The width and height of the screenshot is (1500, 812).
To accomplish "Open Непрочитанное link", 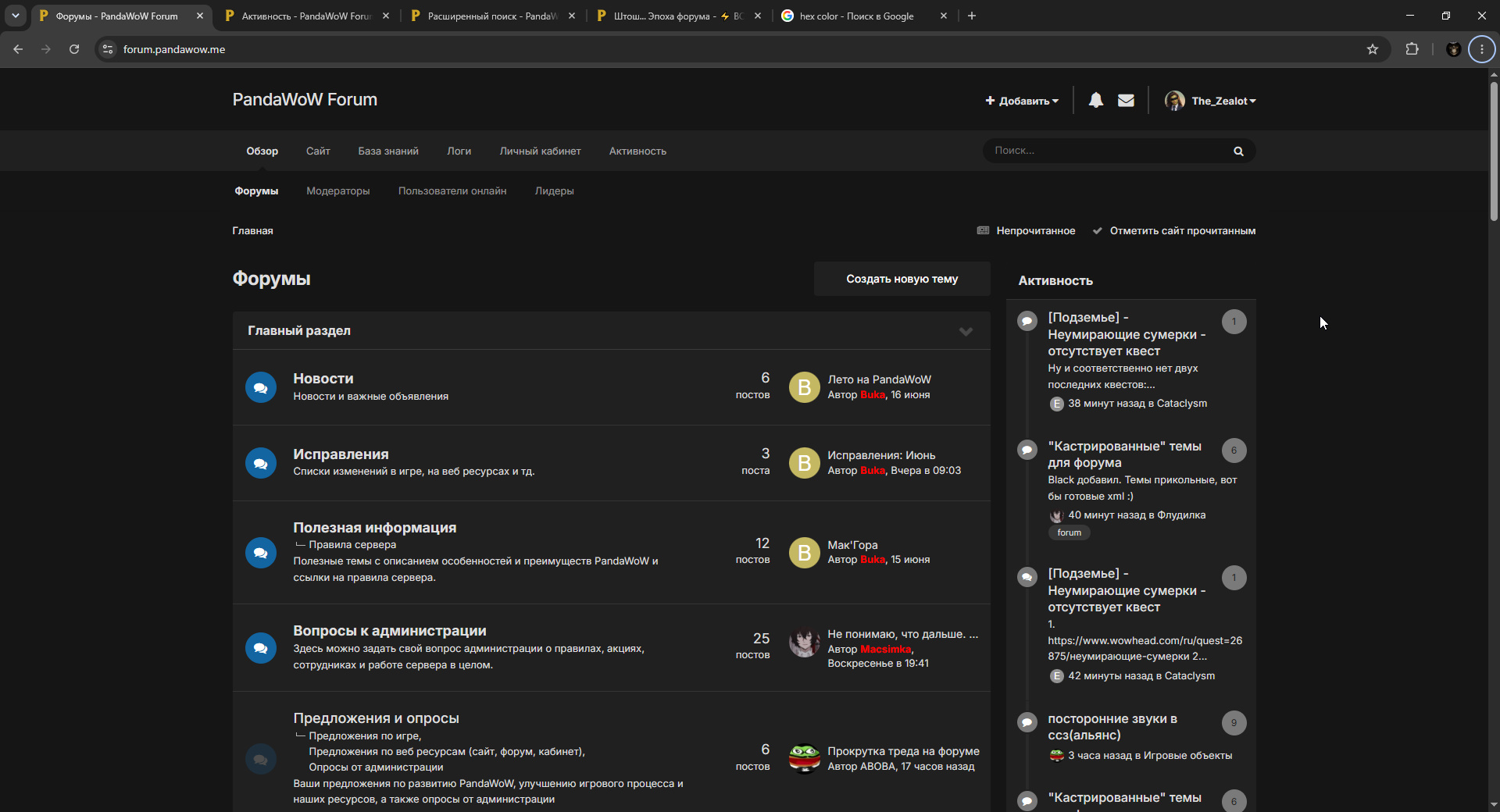I will coord(1026,230).
